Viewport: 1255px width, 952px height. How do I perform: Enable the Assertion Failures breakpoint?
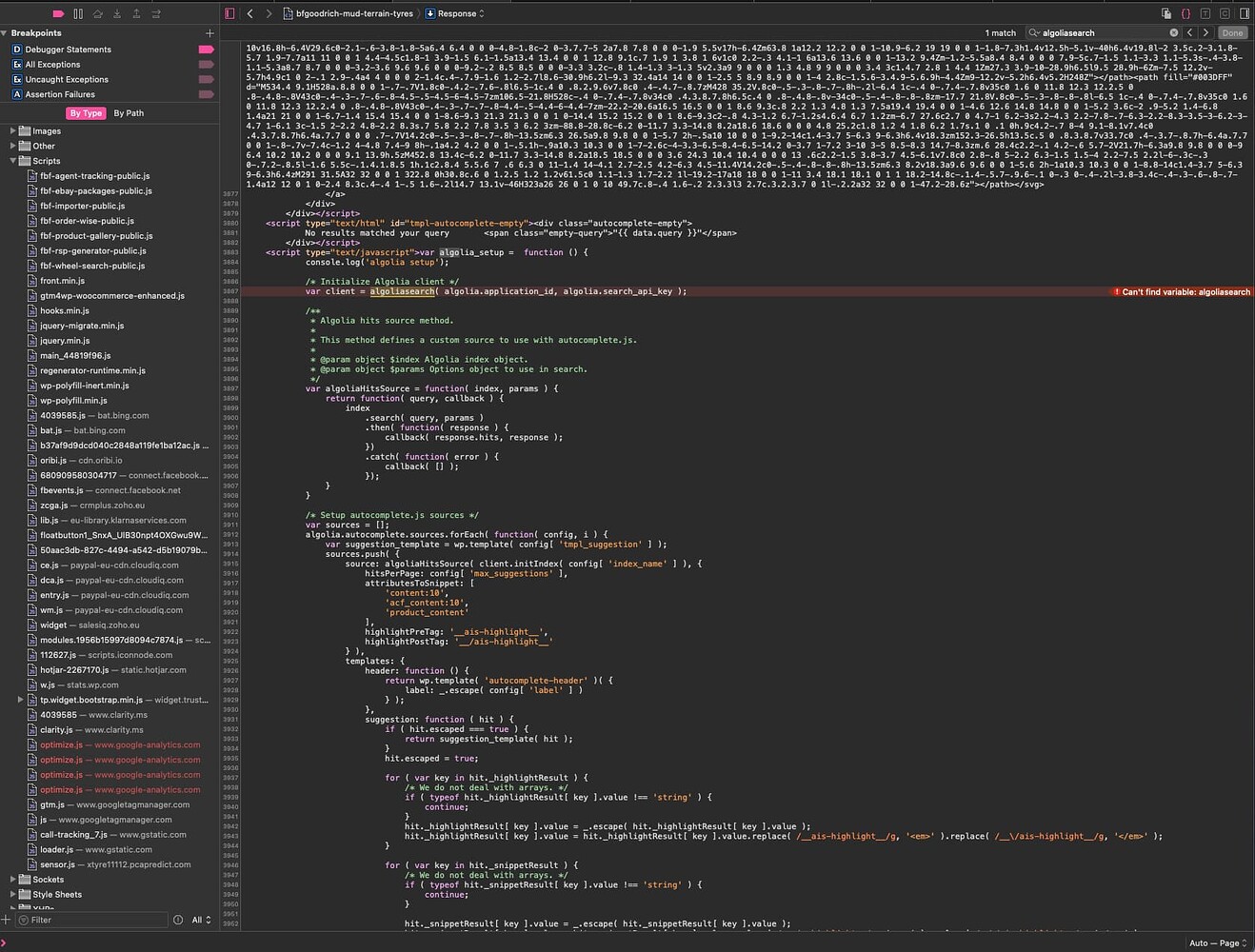206,94
